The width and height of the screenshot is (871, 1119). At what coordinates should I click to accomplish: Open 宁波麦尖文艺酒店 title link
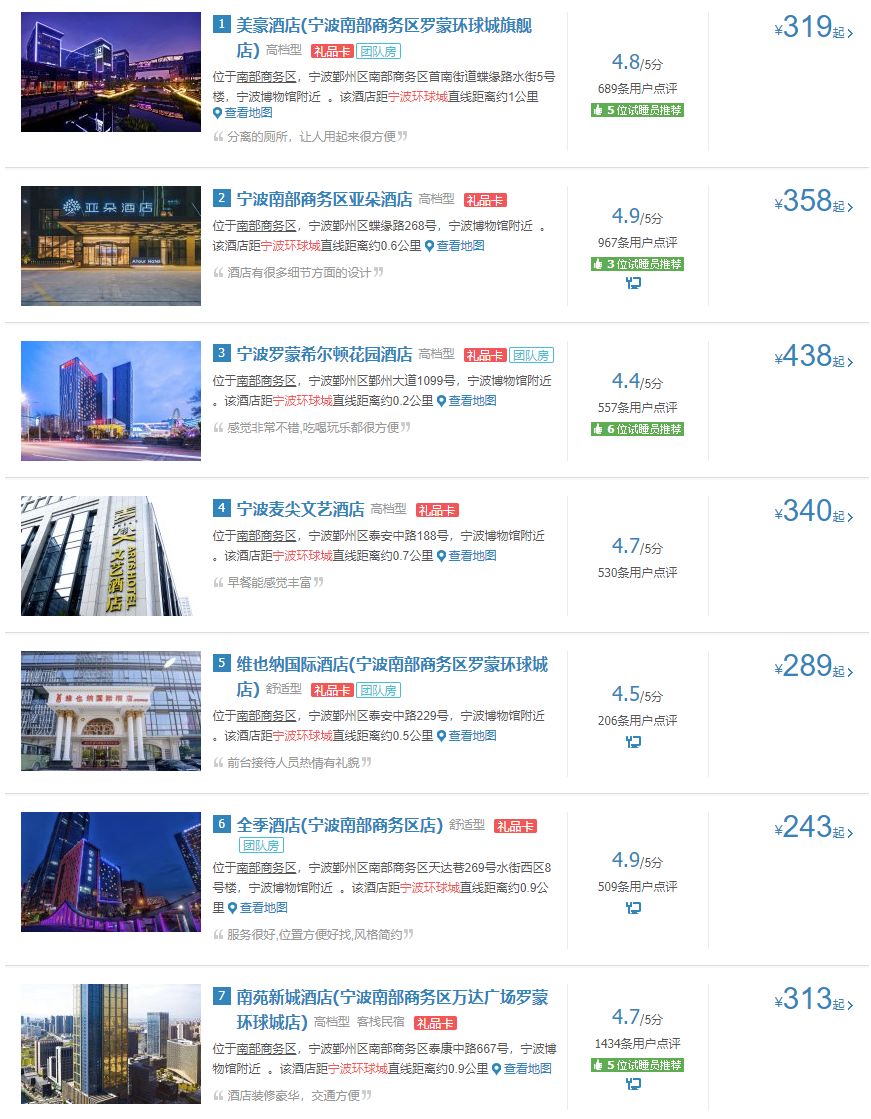tap(301, 509)
